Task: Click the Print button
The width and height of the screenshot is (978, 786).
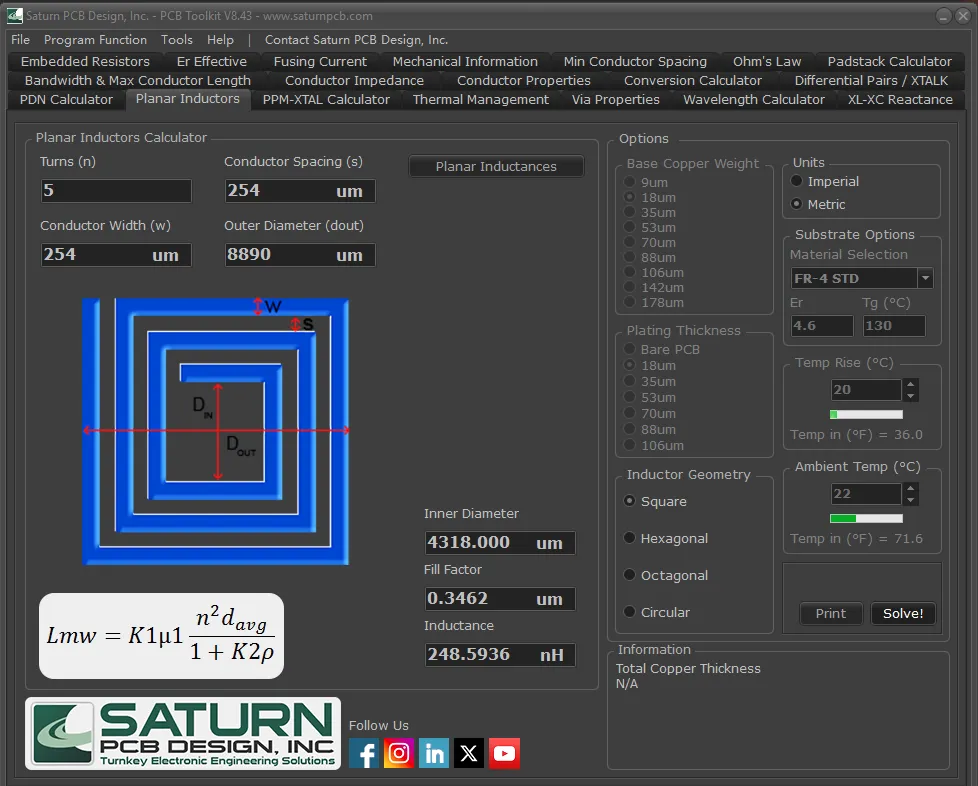Action: click(x=831, y=613)
